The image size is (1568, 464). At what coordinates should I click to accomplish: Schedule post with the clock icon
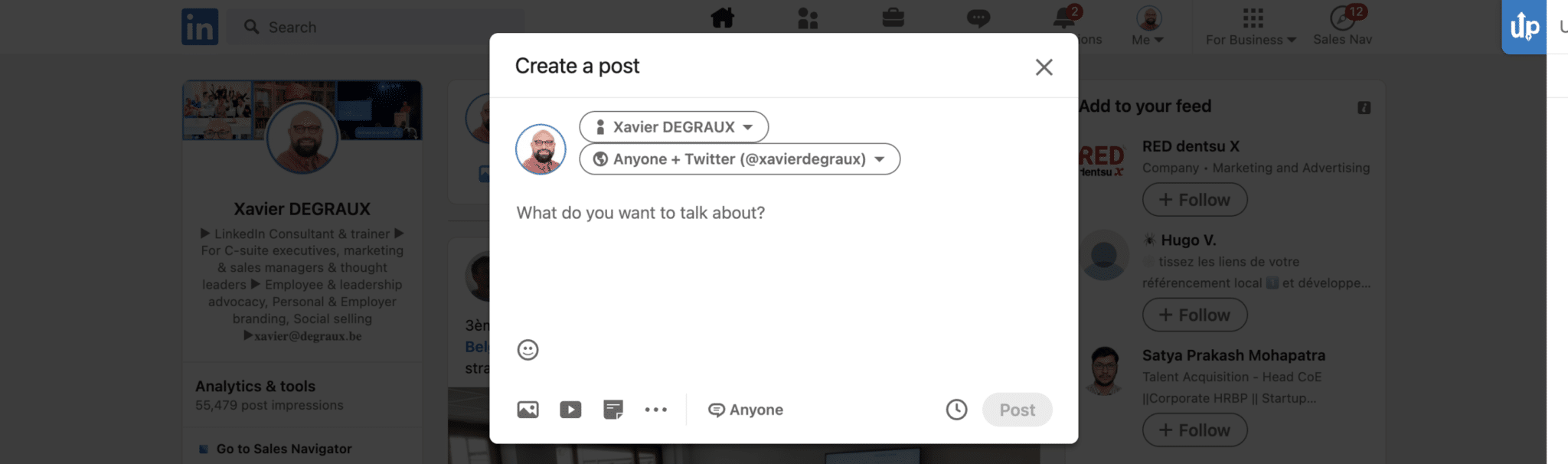[956, 410]
